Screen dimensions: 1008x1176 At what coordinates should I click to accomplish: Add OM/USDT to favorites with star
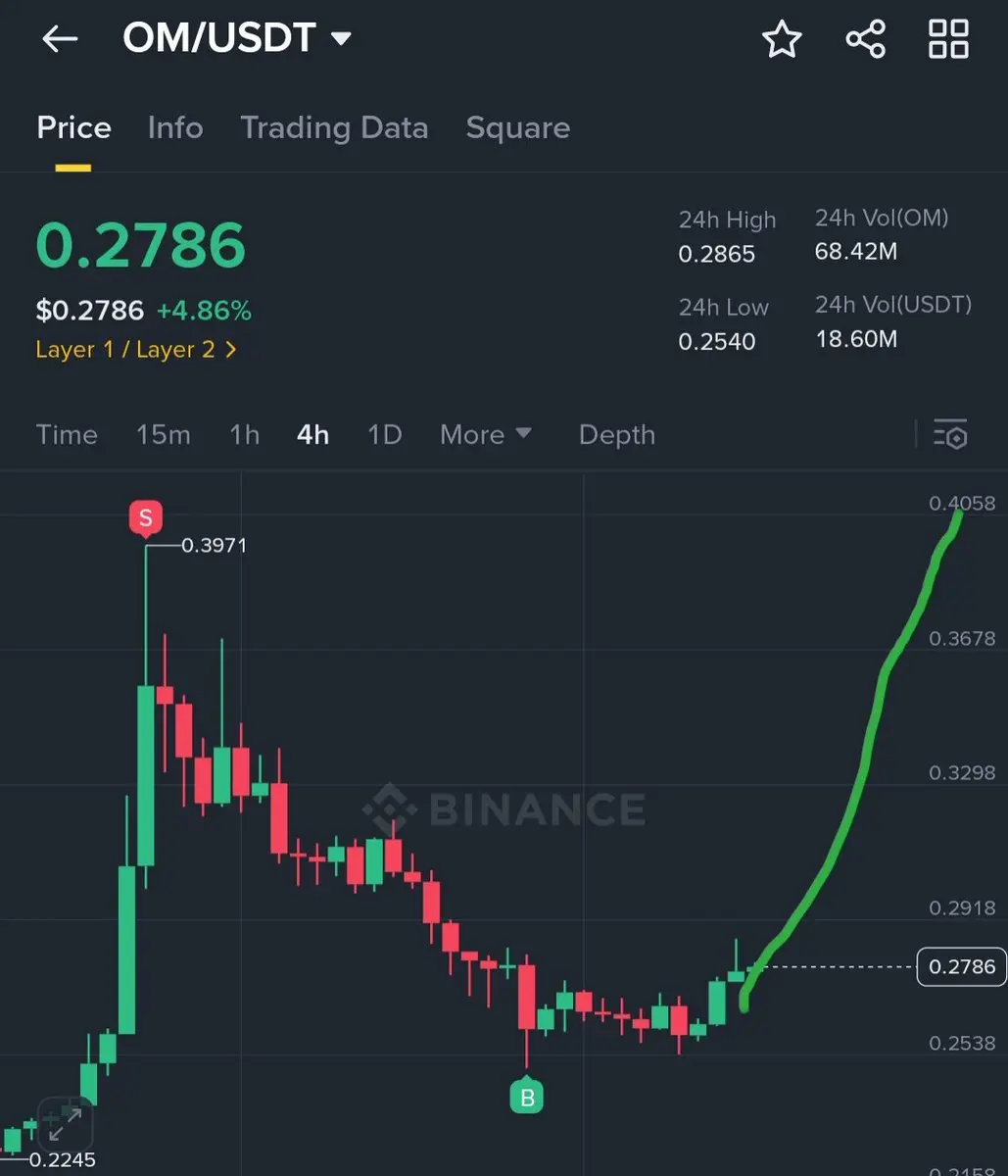[x=782, y=39]
